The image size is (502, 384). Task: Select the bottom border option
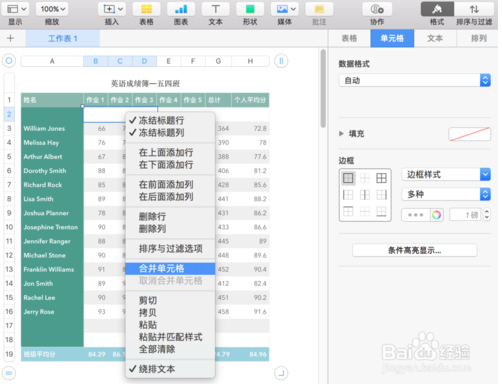click(x=381, y=211)
